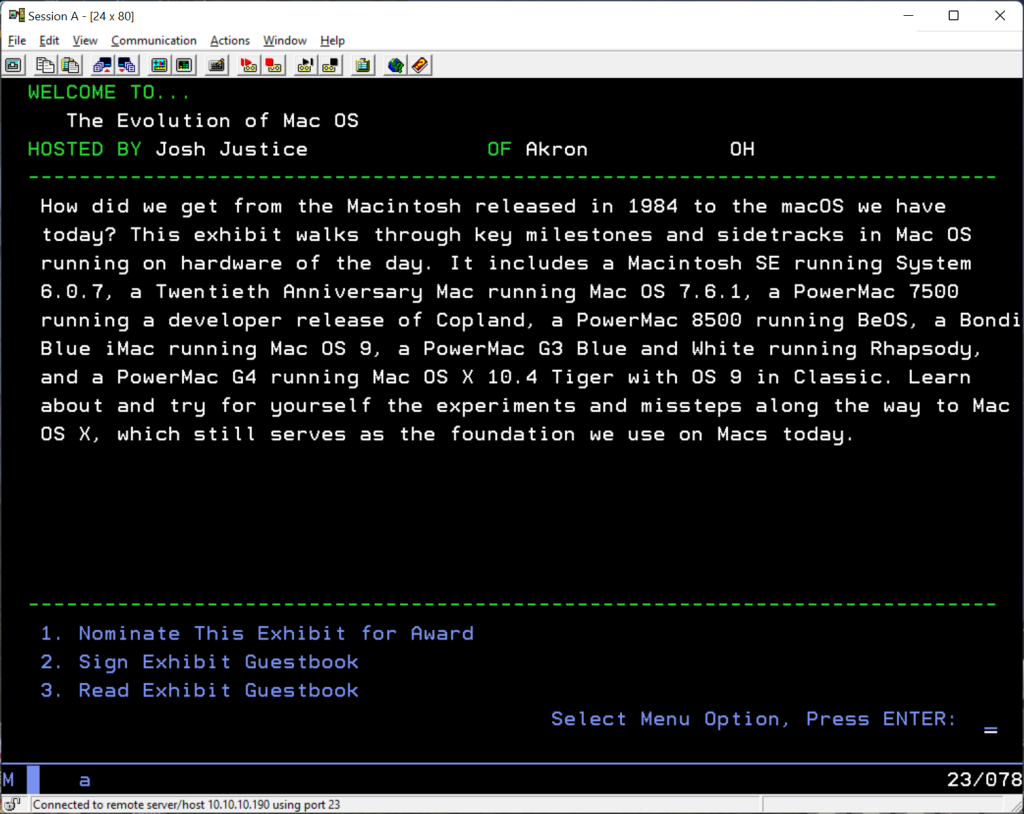Click the 'a' session indicator in operator area

[x=85, y=780]
